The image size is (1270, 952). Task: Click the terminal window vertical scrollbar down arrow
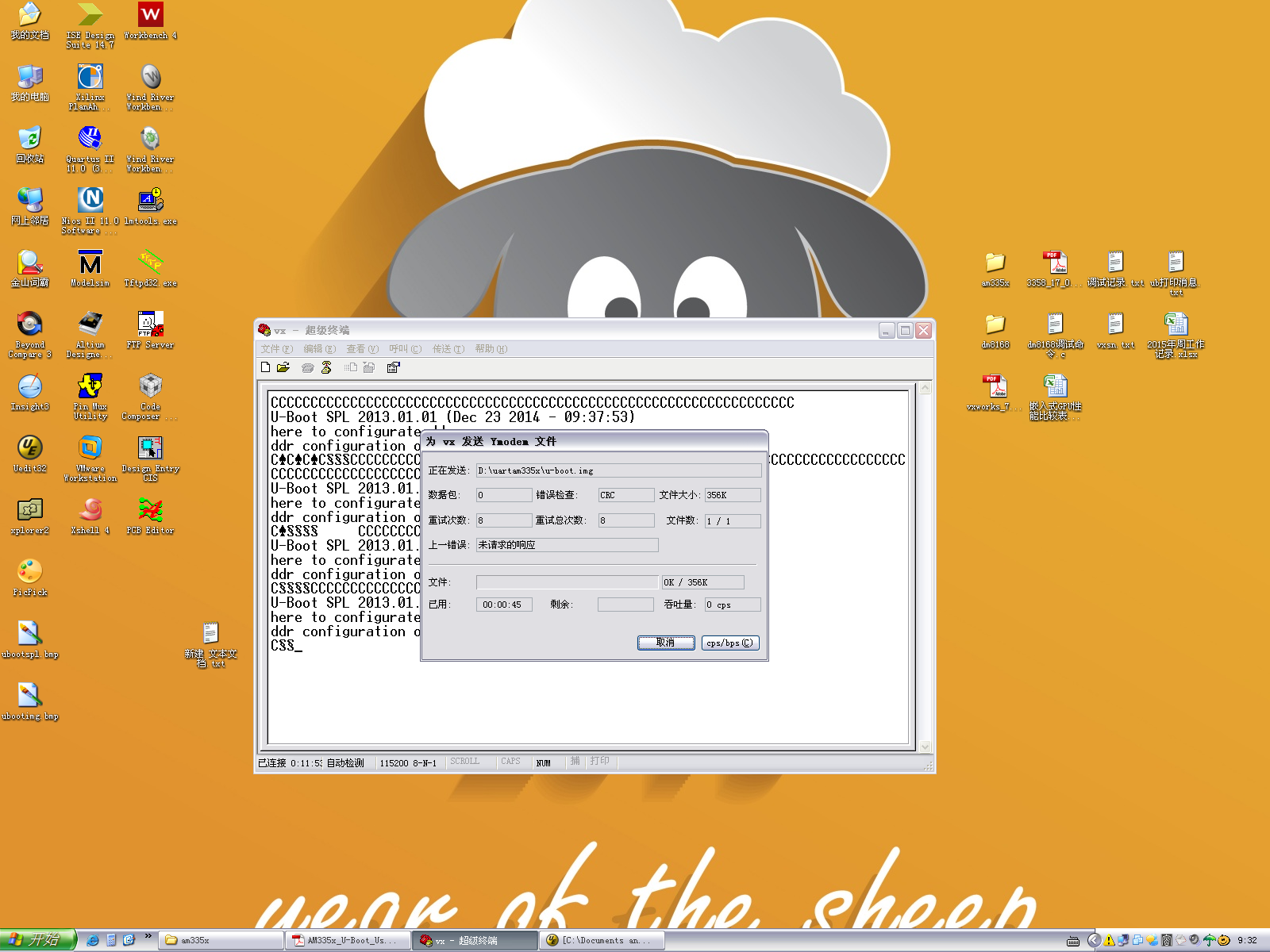coord(925,747)
